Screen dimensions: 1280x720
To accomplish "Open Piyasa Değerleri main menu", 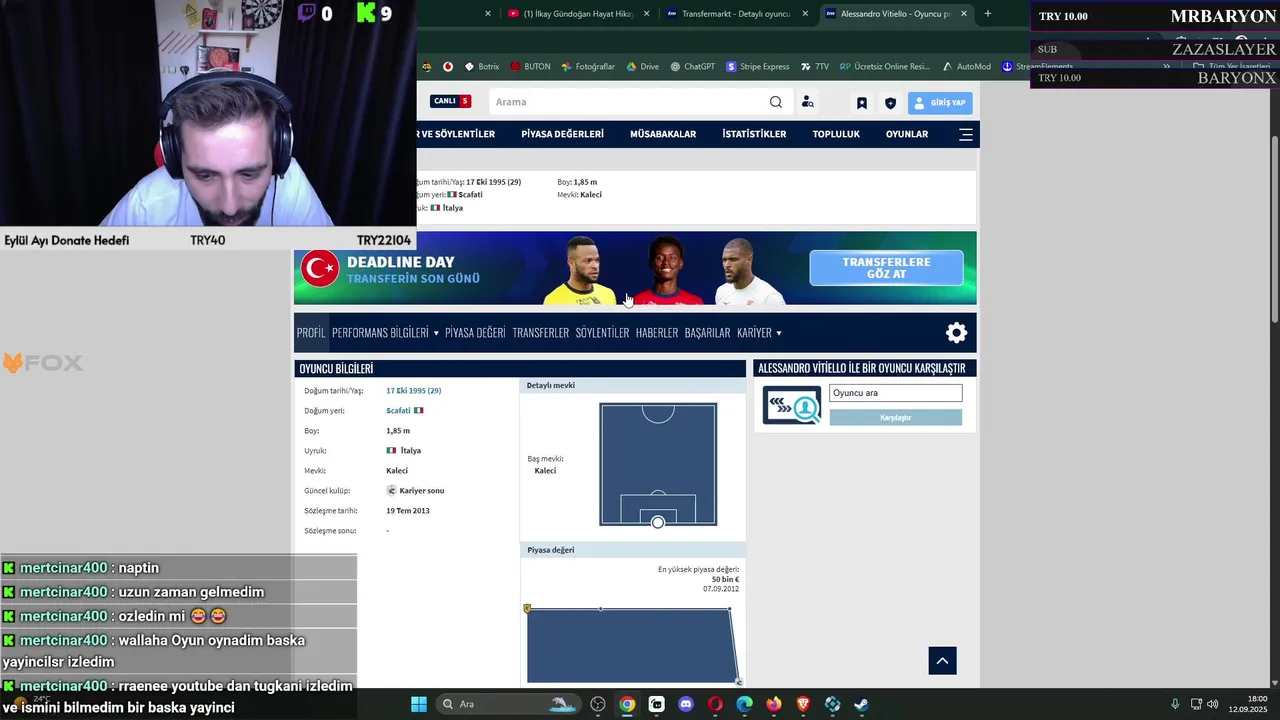I will coord(562,134).
